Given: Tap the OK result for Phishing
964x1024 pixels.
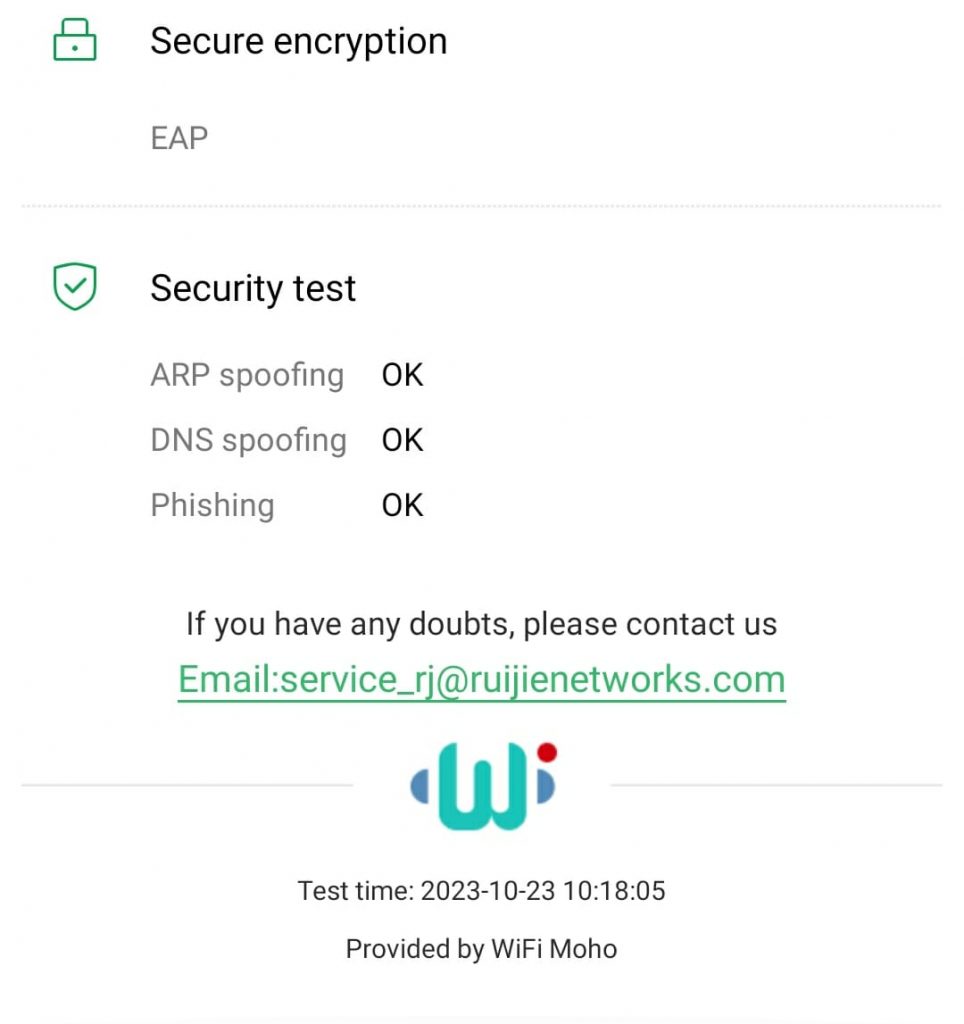Looking at the screenshot, I should tap(403, 506).
